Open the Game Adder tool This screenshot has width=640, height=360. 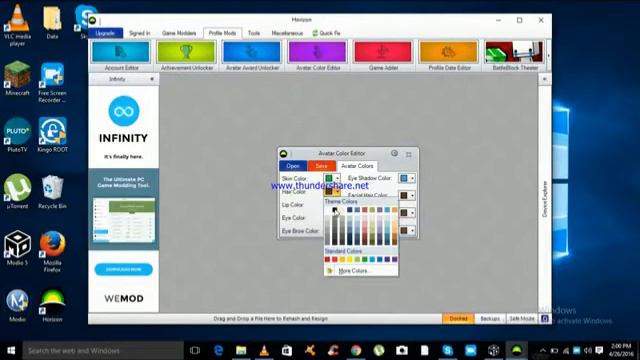point(383,56)
